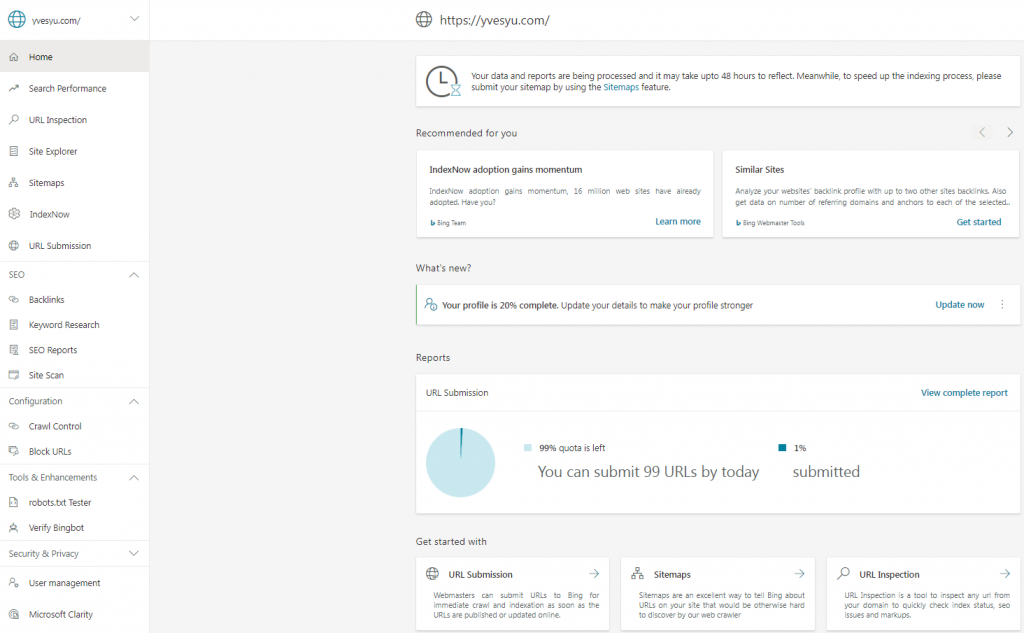Viewport: 1024px width, 633px height.
Task: Click the Microsoft Clarity icon
Action: [x=14, y=614]
